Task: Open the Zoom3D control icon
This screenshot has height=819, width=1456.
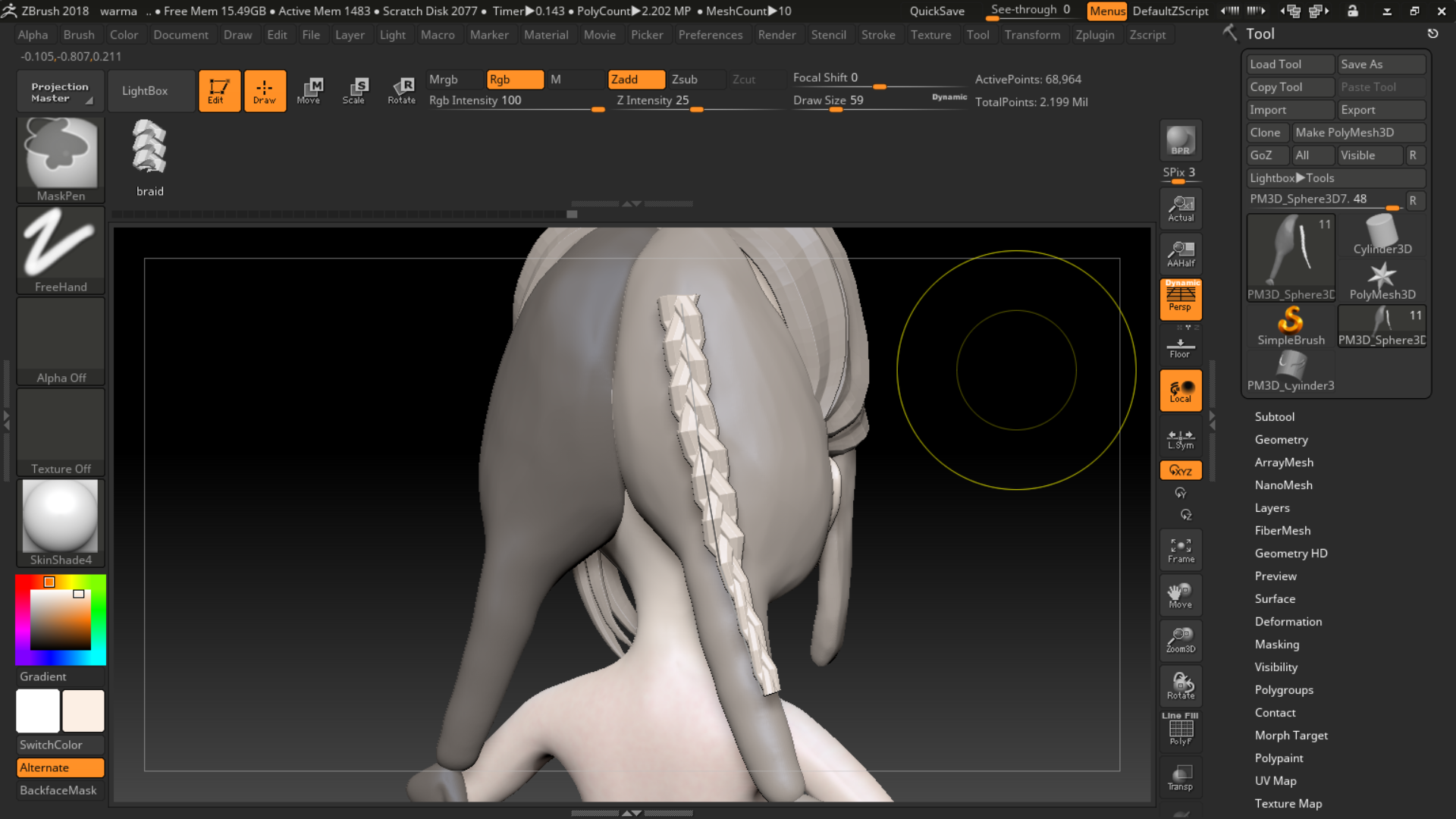Action: pos(1180,639)
